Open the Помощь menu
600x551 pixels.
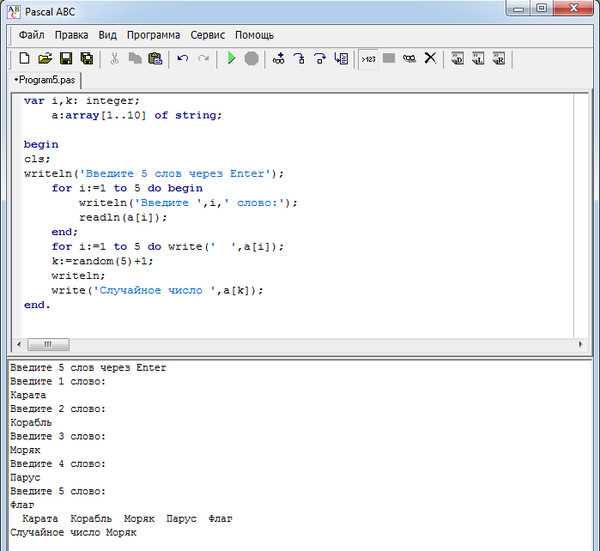[x=254, y=35]
